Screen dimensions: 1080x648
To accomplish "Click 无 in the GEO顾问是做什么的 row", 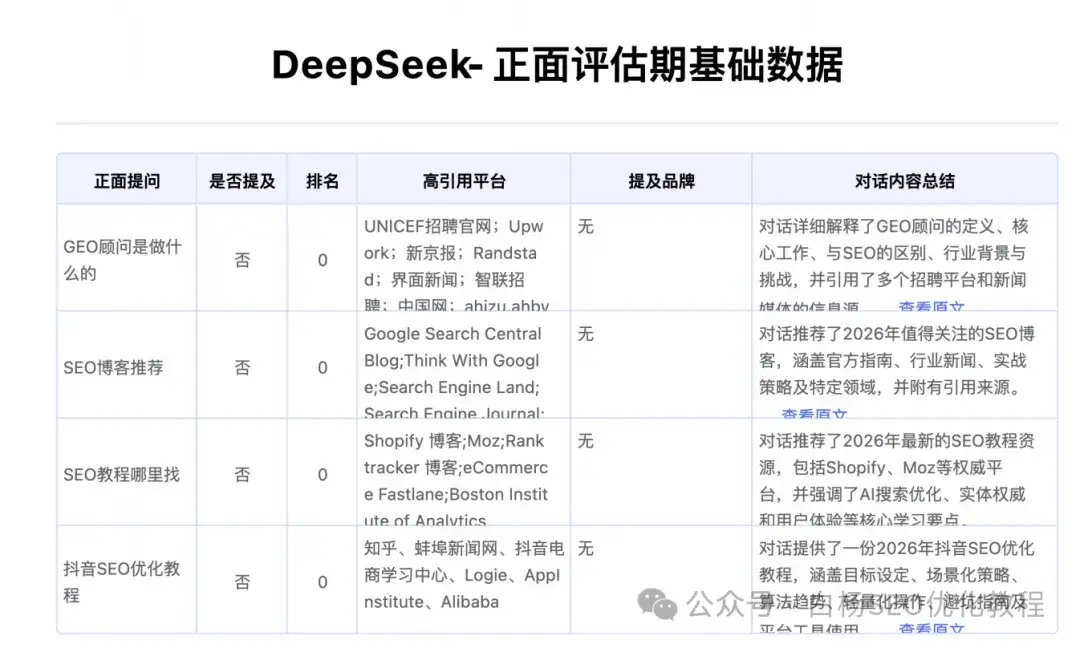I will [x=585, y=226].
